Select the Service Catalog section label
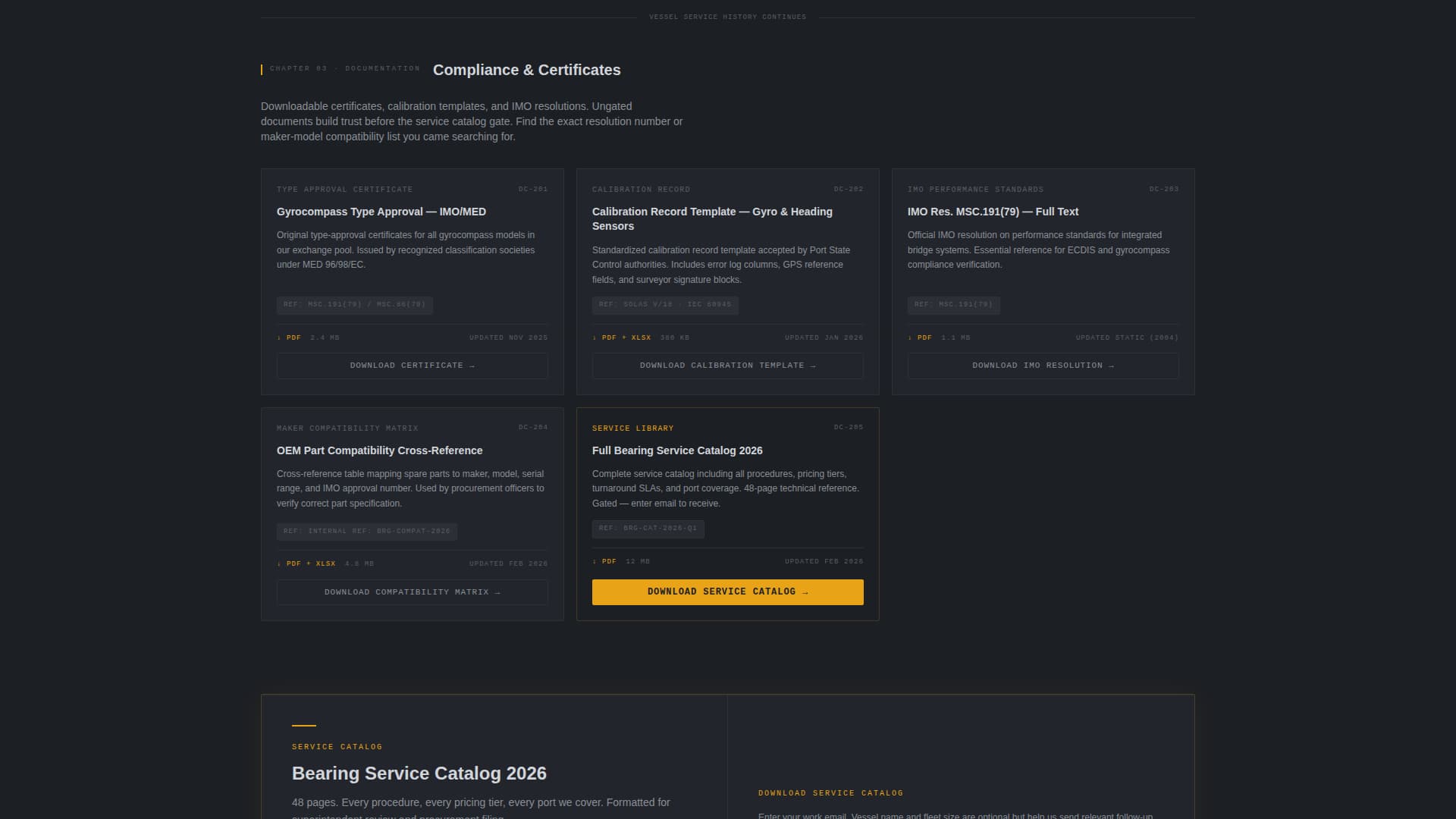Viewport: 1456px width, 819px height. coord(337,746)
